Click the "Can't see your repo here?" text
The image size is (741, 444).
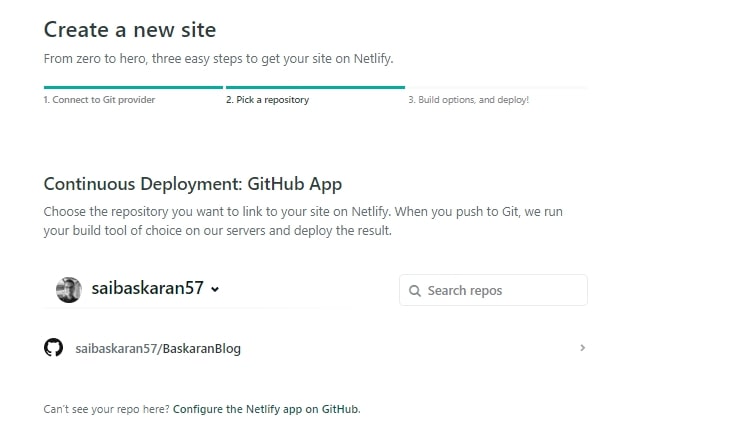click(x=106, y=409)
